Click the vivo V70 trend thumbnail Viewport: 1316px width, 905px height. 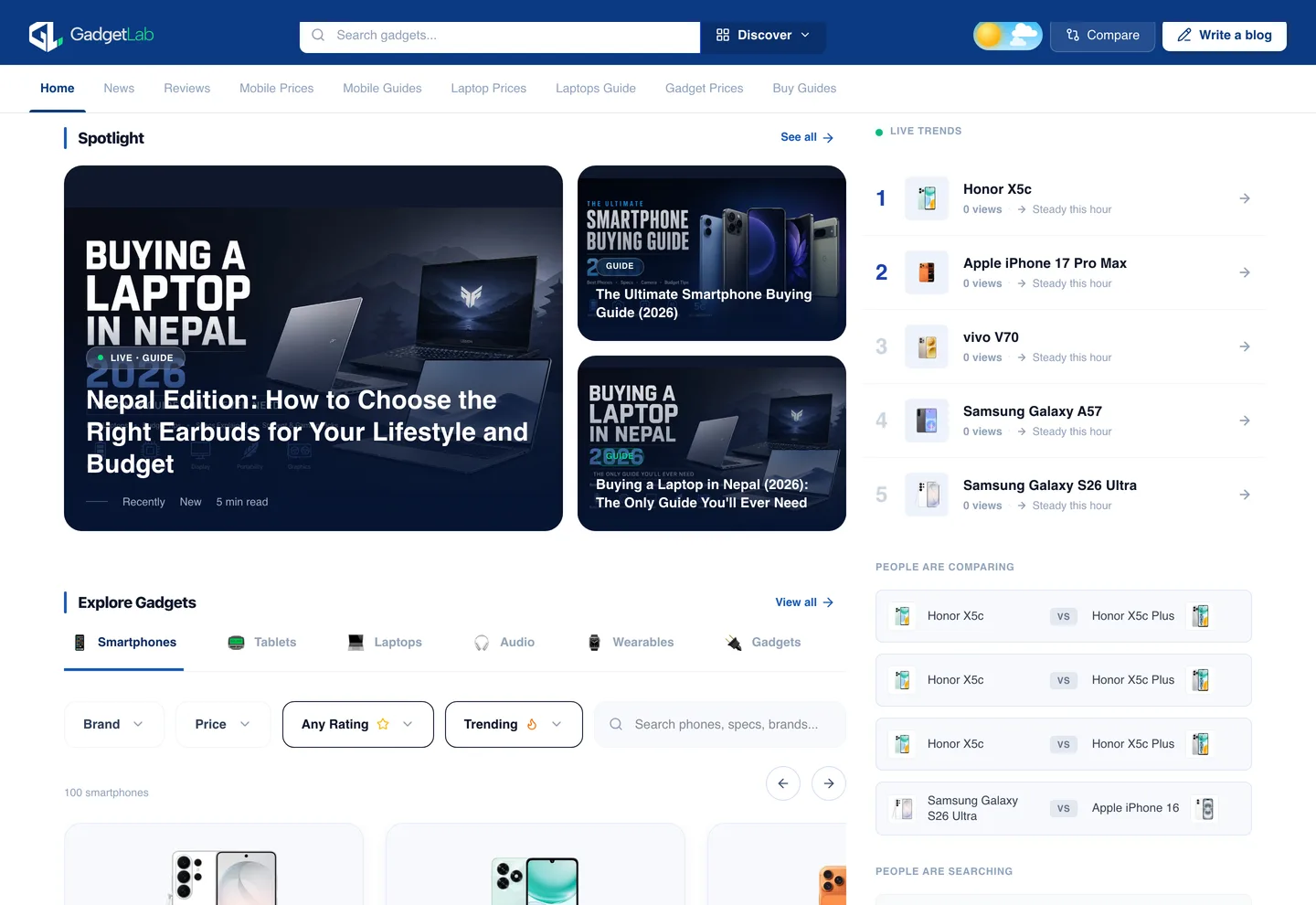pos(927,346)
